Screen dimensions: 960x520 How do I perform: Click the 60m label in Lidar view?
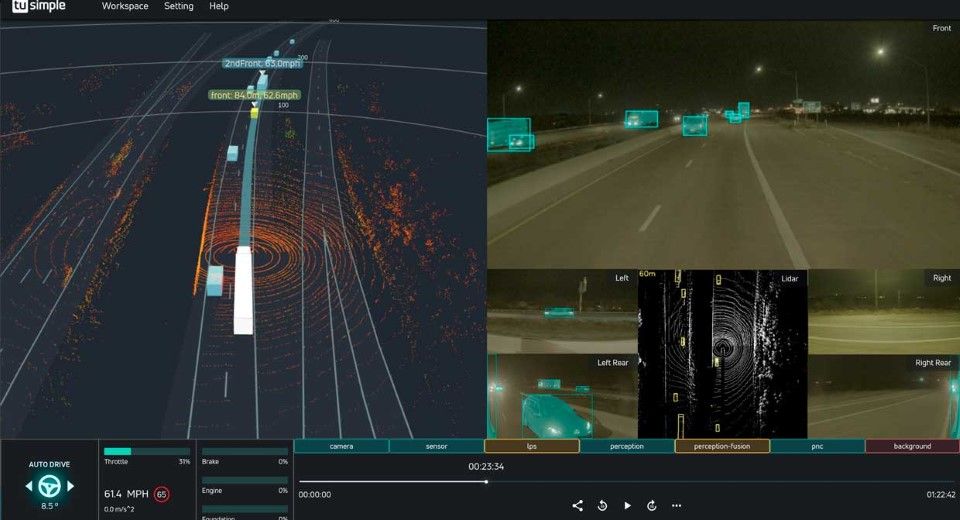click(x=647, y=274)
